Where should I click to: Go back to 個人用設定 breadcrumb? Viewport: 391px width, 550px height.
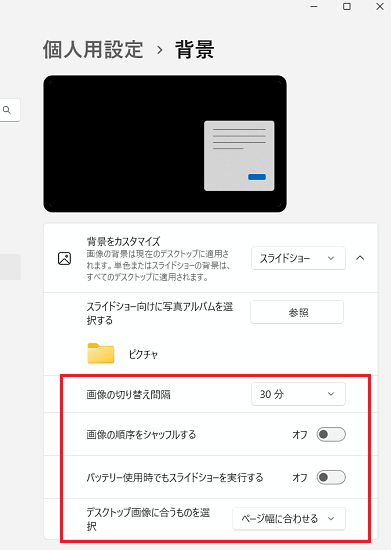click(x=93, y=49)
